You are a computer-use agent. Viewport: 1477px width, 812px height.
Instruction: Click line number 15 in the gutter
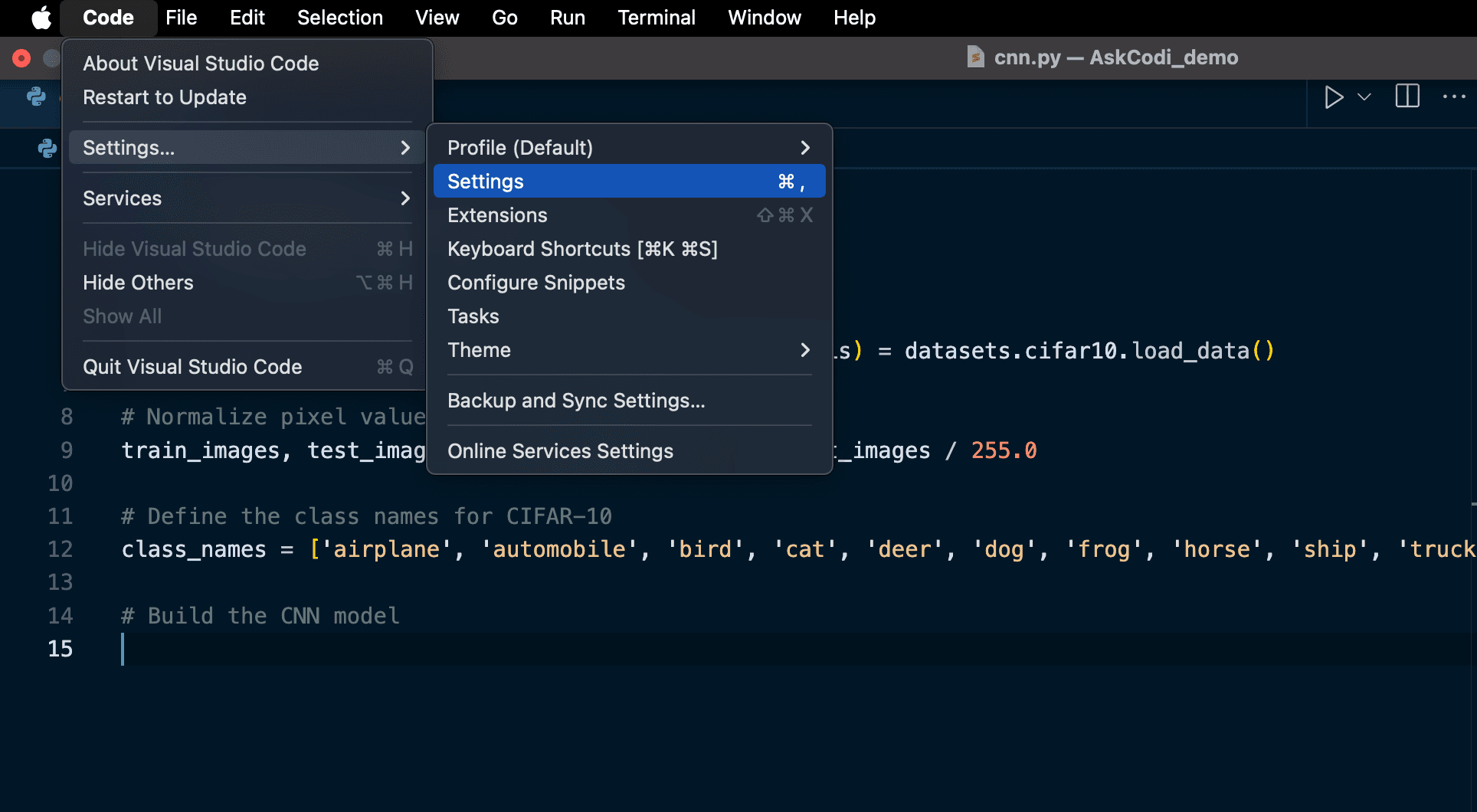60,649
